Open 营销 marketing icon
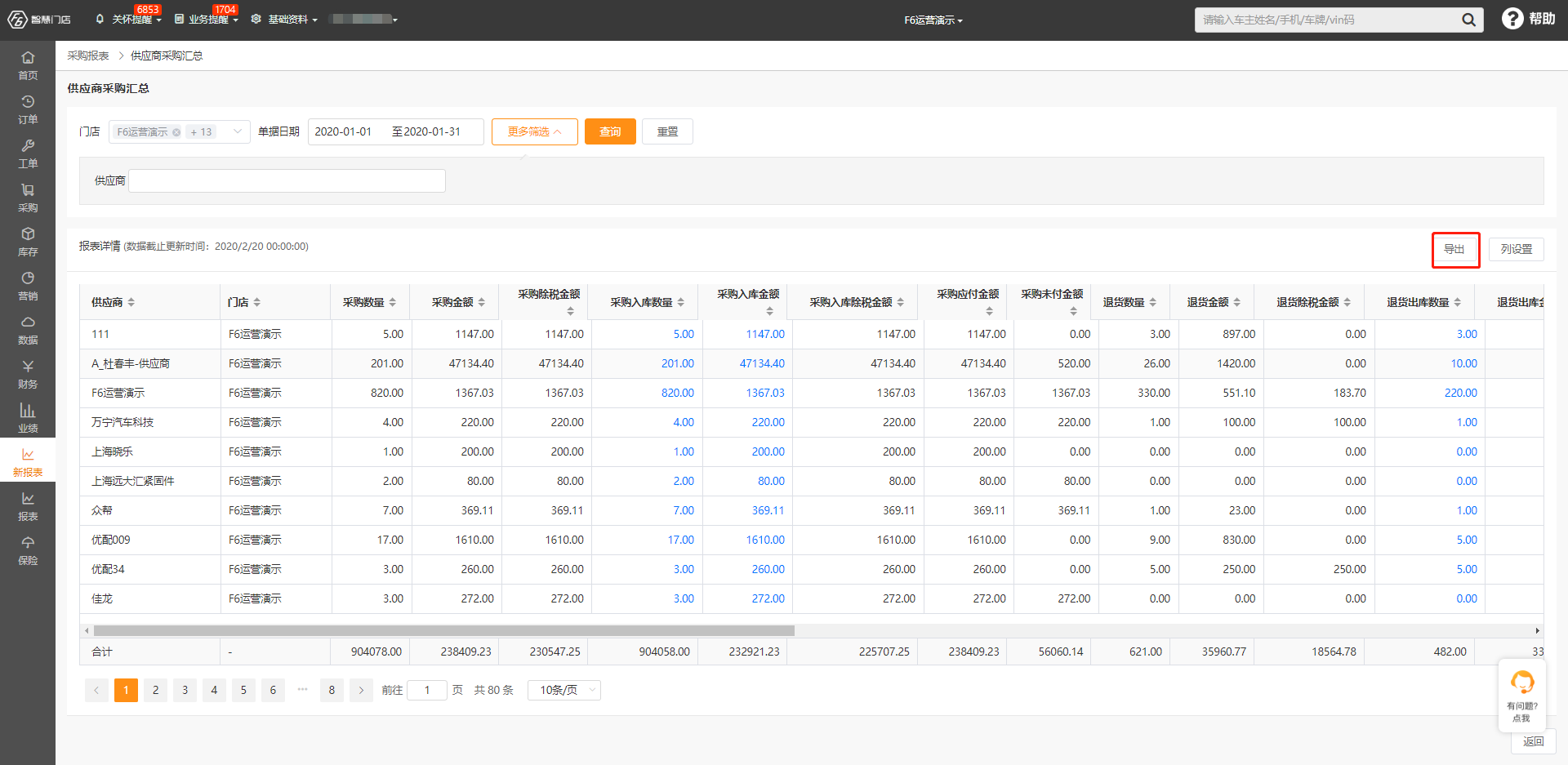This screenshot has height=765, width=1568. 28,285
